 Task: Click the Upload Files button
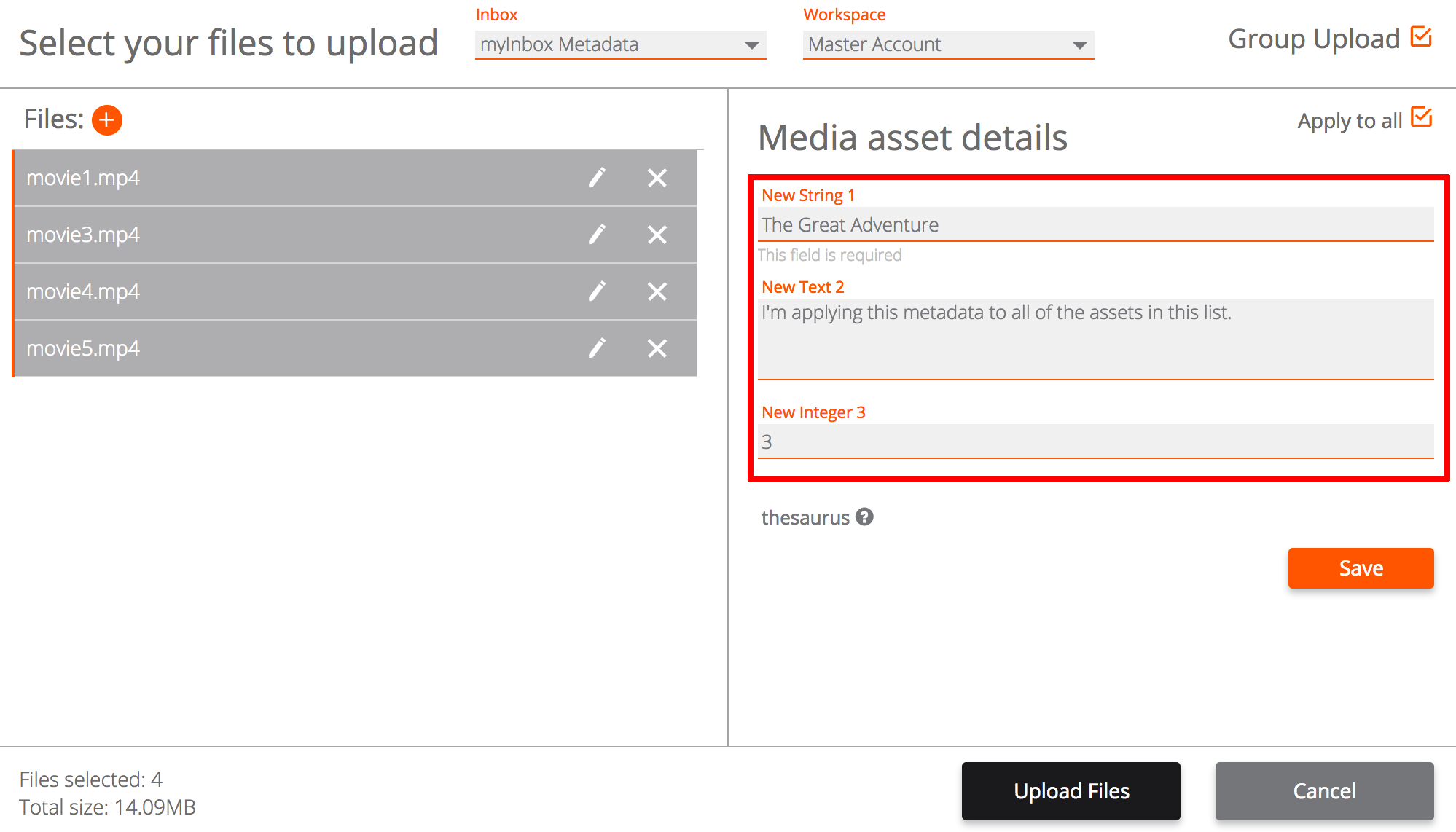pyautogui.click(x=1071, y=791)
